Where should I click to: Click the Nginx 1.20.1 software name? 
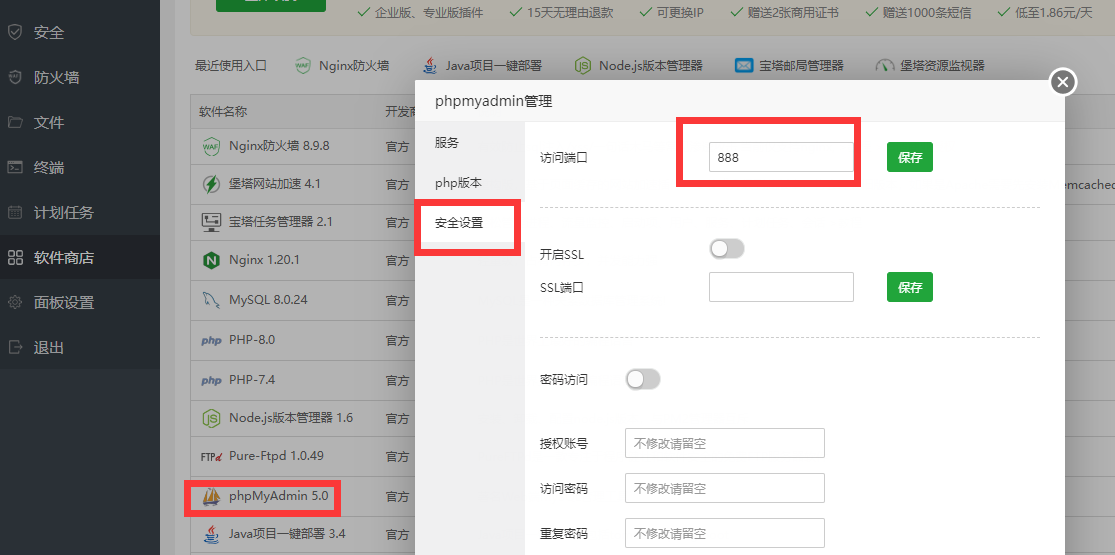[x=264, y=260]
